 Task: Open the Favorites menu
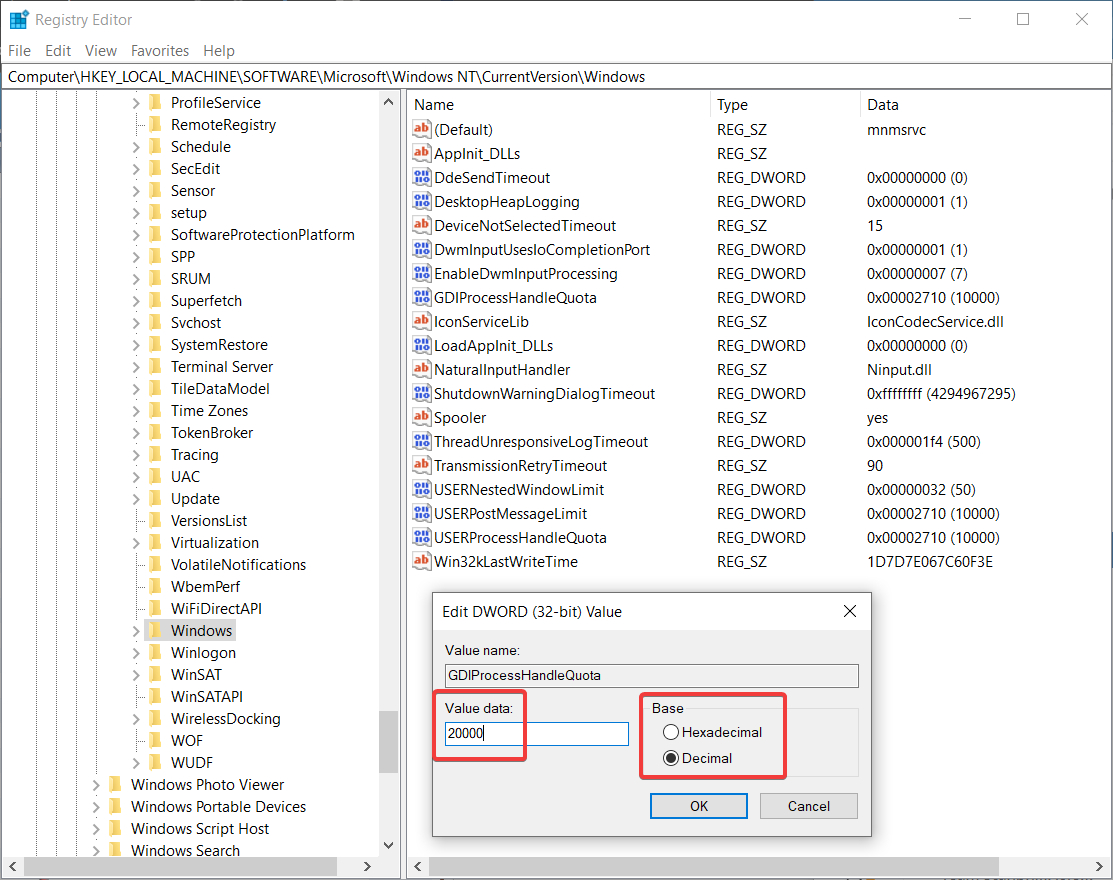(x=160, y=50)
